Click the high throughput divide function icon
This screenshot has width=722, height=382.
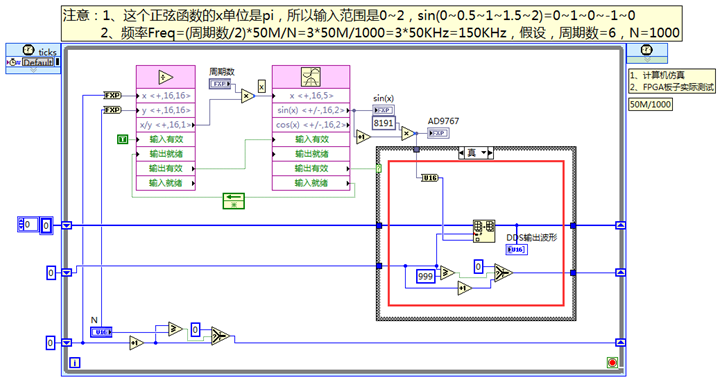click(166, 77)
